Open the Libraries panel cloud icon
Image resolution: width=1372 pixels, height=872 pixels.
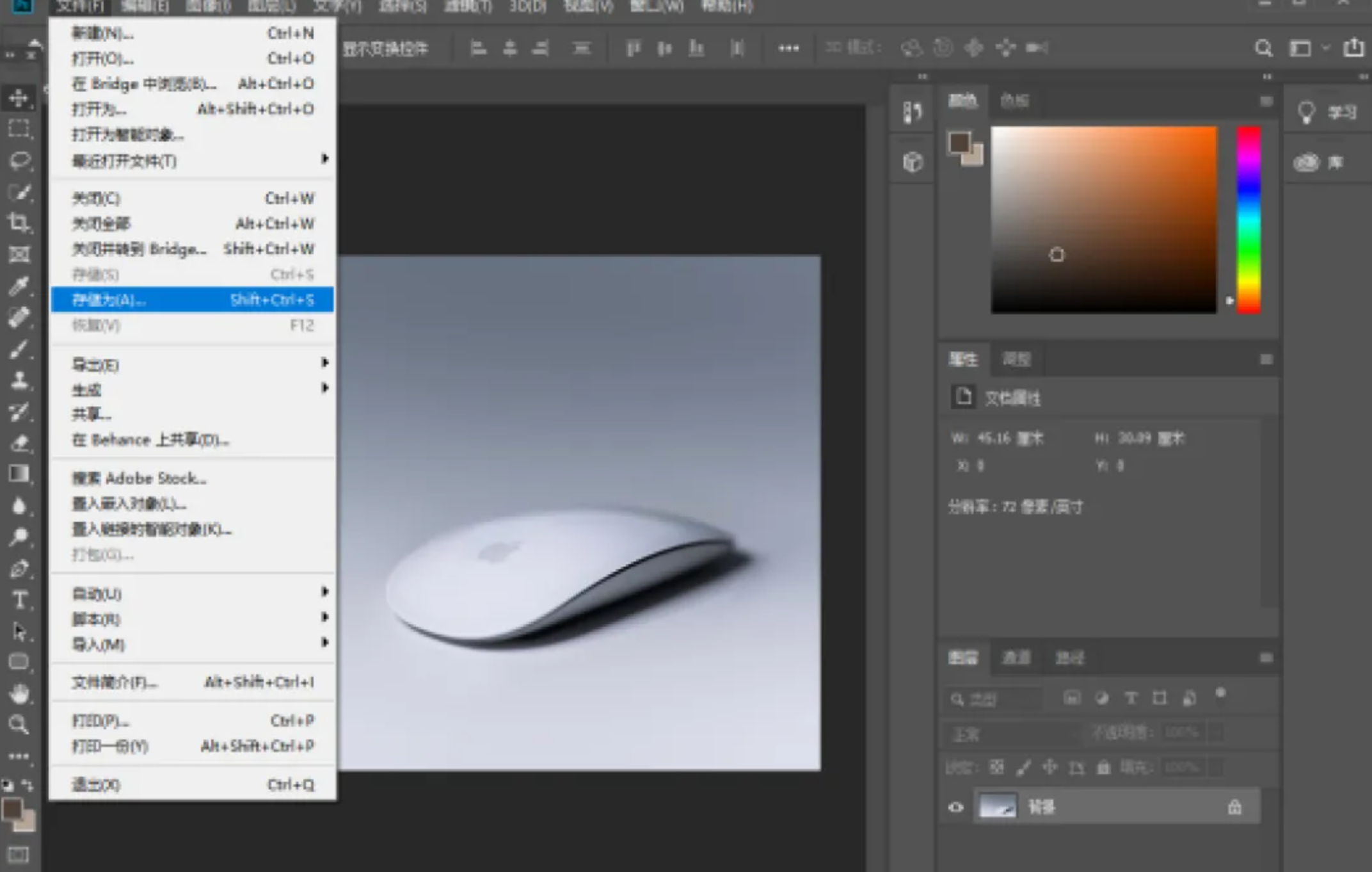coord(1306,163)
